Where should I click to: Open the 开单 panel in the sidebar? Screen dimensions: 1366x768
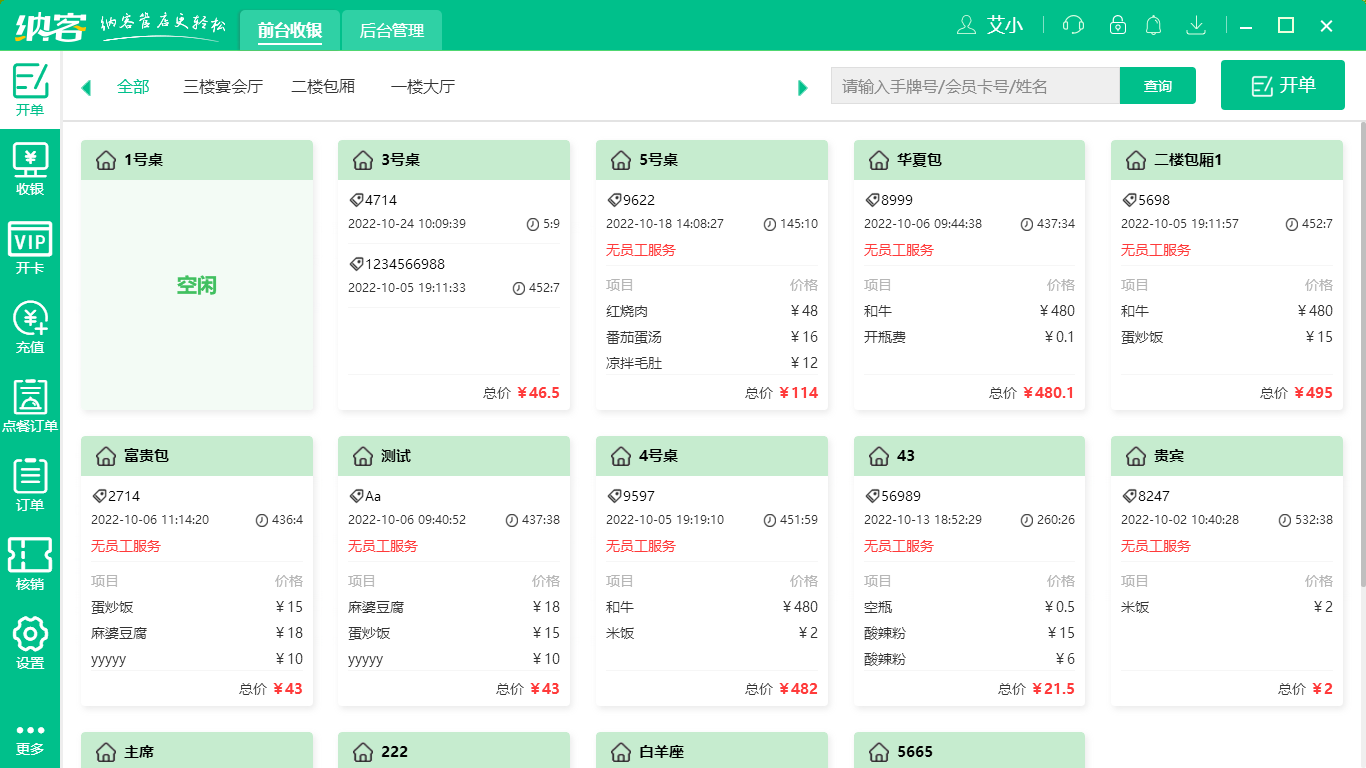point(30,90)
